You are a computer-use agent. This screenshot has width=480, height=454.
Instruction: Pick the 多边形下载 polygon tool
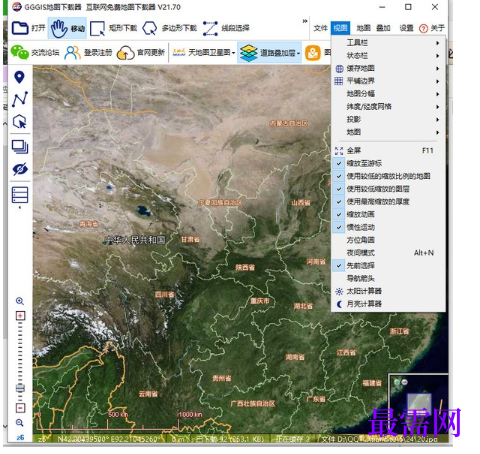click(150, 28)
